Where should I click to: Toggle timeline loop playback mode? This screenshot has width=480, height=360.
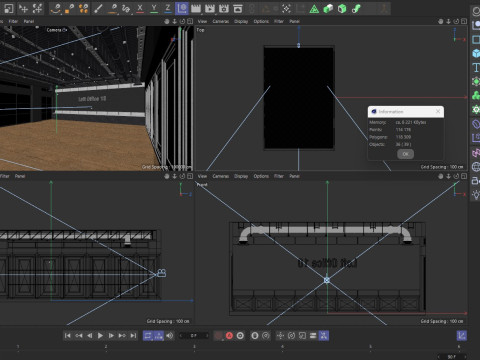click(x=148, y=335)
